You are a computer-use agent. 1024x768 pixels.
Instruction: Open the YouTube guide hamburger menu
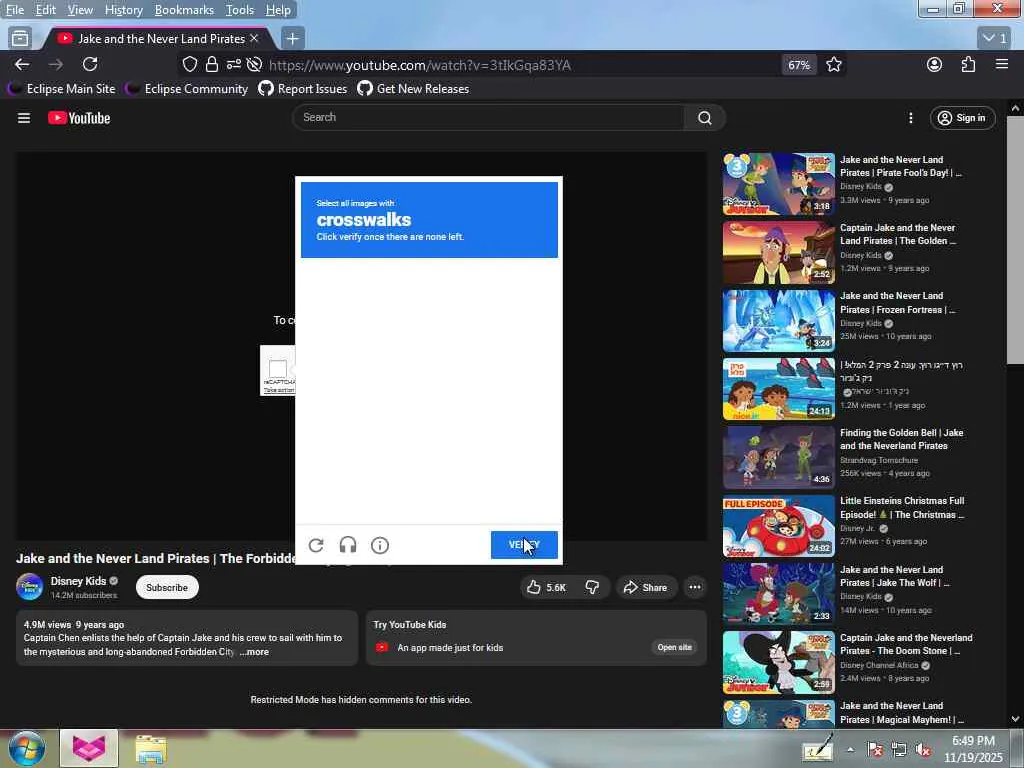[x=24, y=118]
